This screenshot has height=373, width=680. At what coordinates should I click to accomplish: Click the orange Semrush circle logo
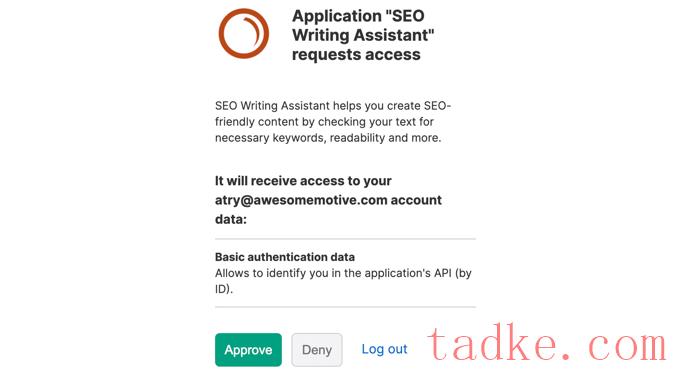244,34
